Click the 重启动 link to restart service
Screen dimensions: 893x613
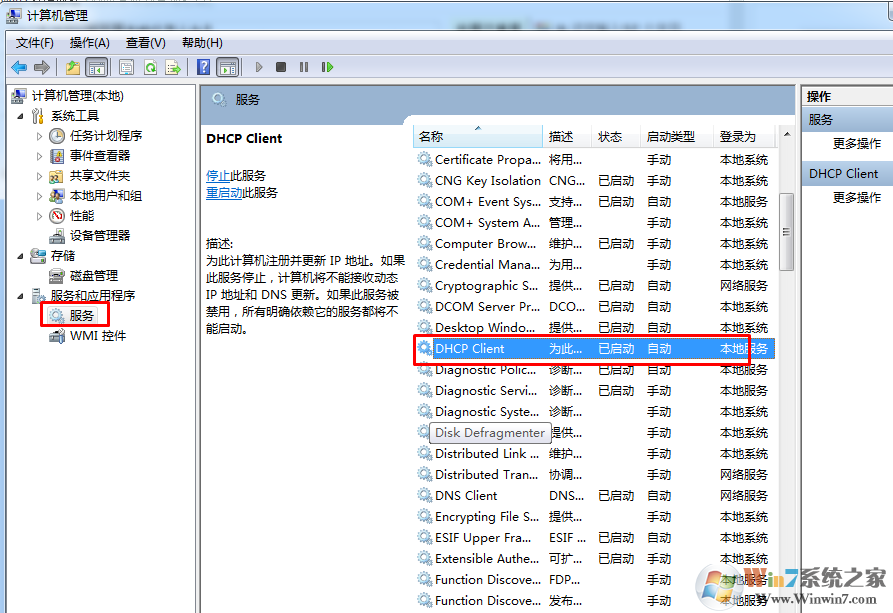point(224,192)
